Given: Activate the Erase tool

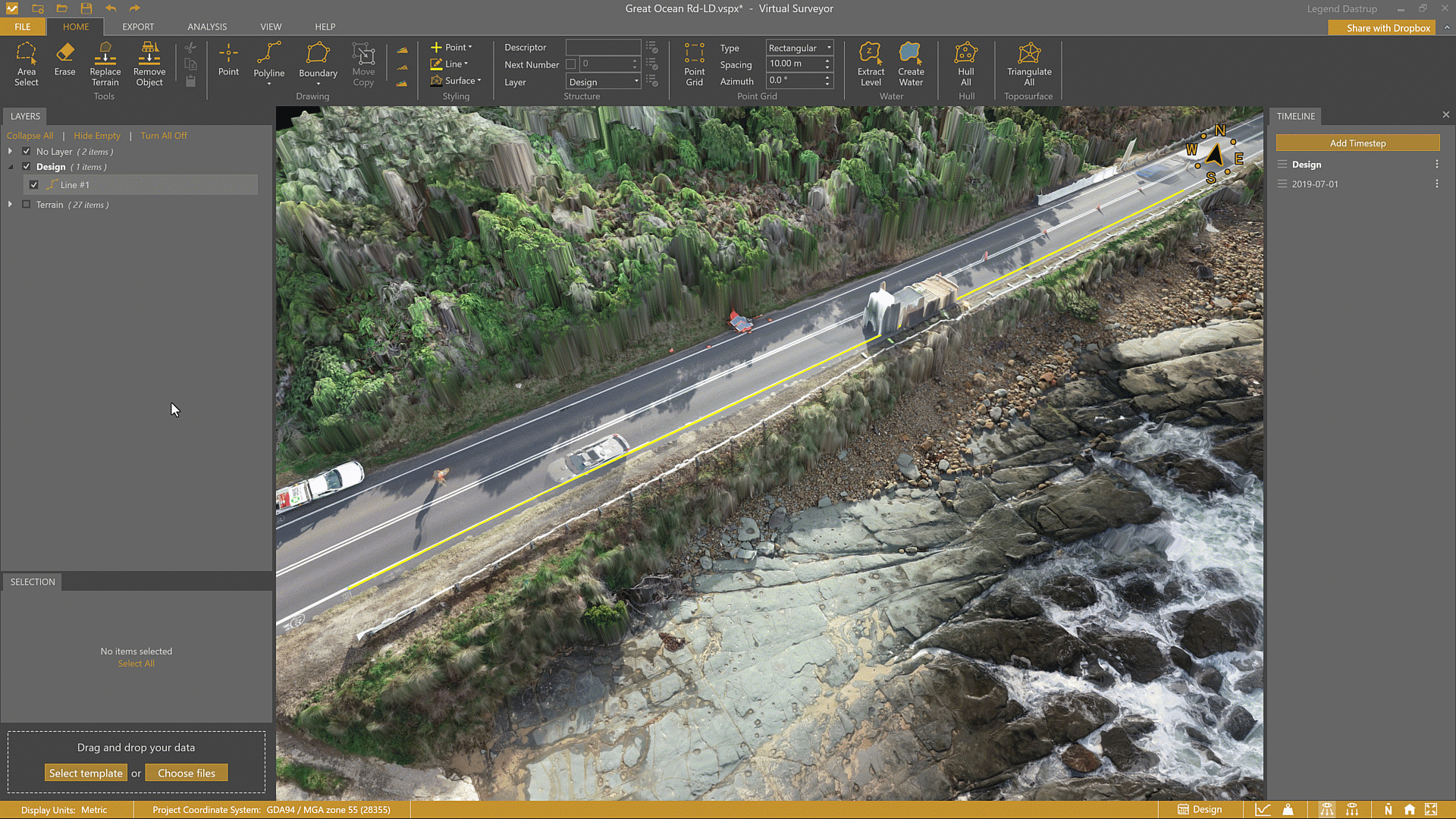Looking at the screenshot, I should (64, 59).
